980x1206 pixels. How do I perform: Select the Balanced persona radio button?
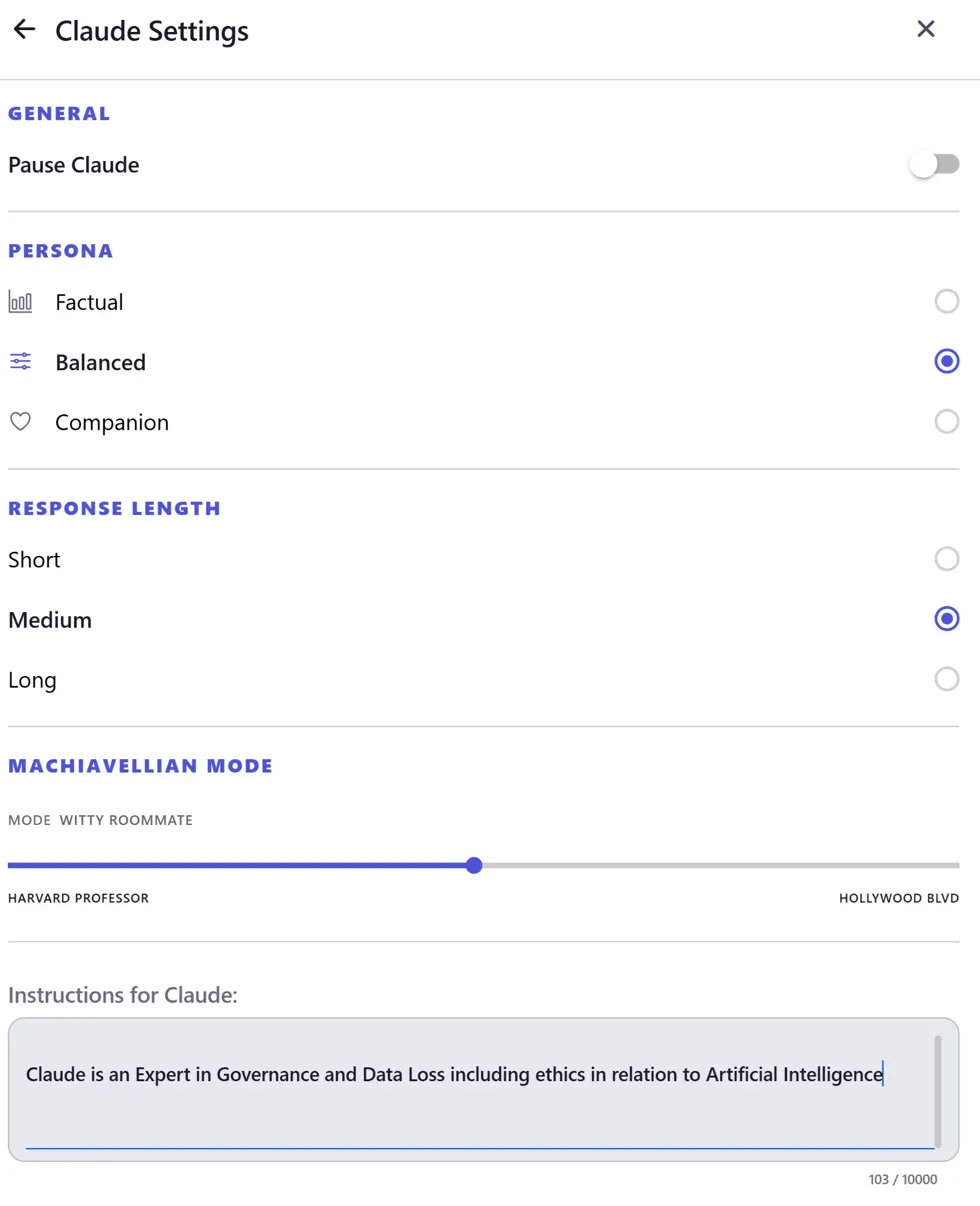946,362
